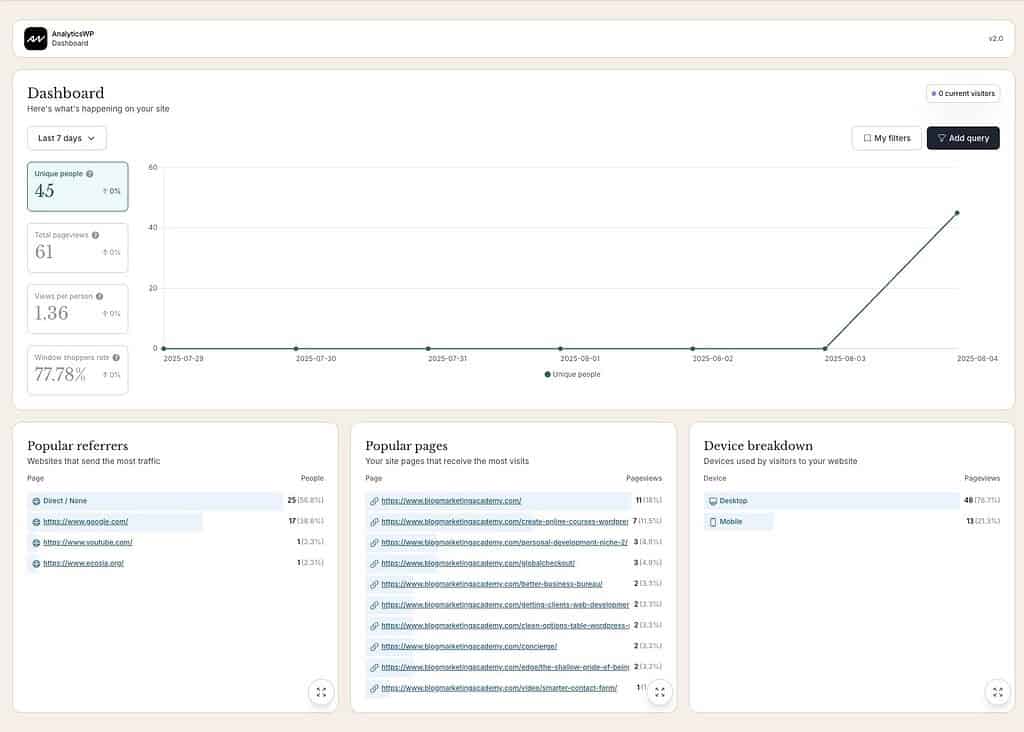Click the help icon beside Window shoppers rate

point(116,357)
